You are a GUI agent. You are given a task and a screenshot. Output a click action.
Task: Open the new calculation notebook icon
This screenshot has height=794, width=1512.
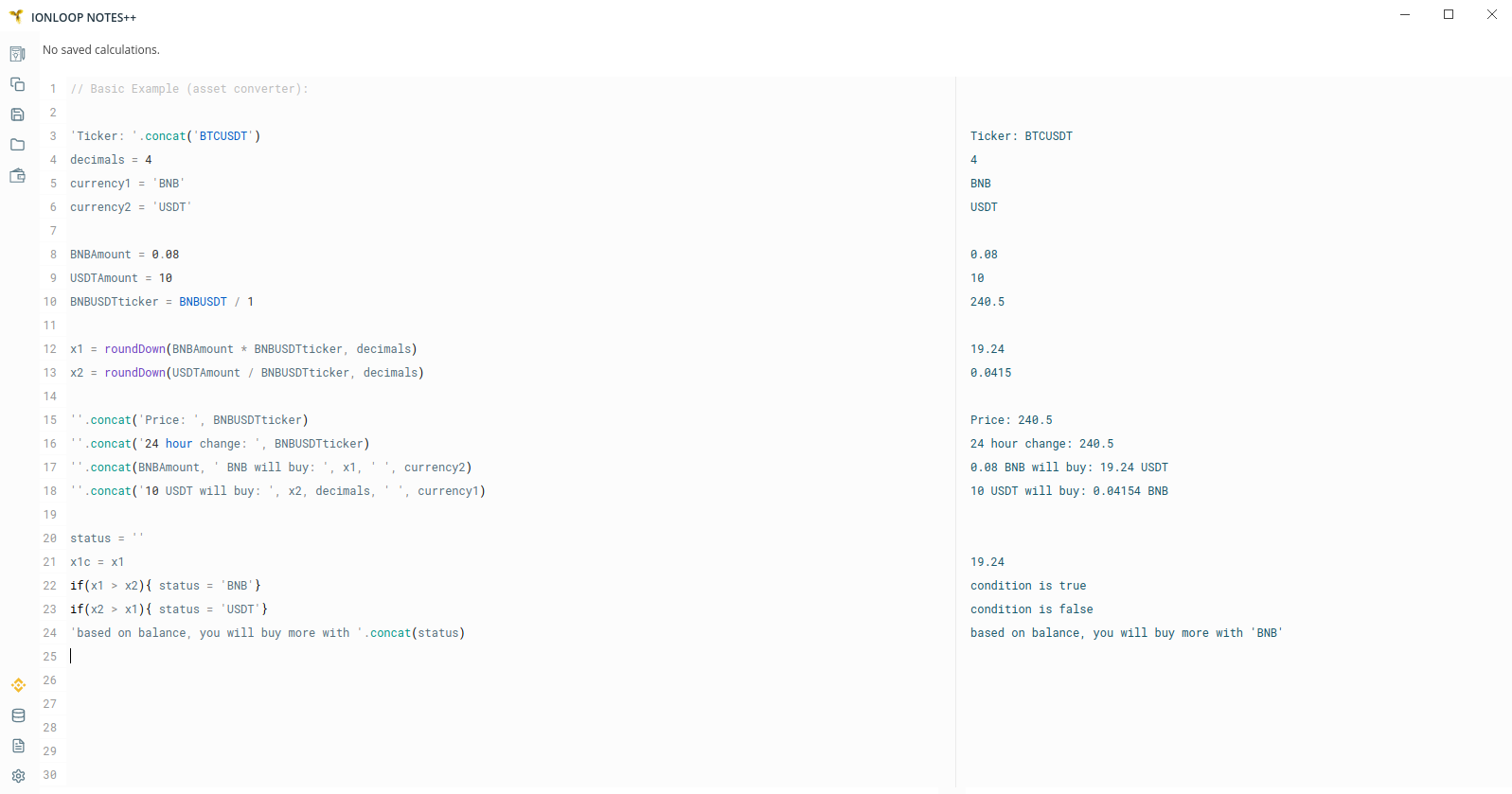17,54
